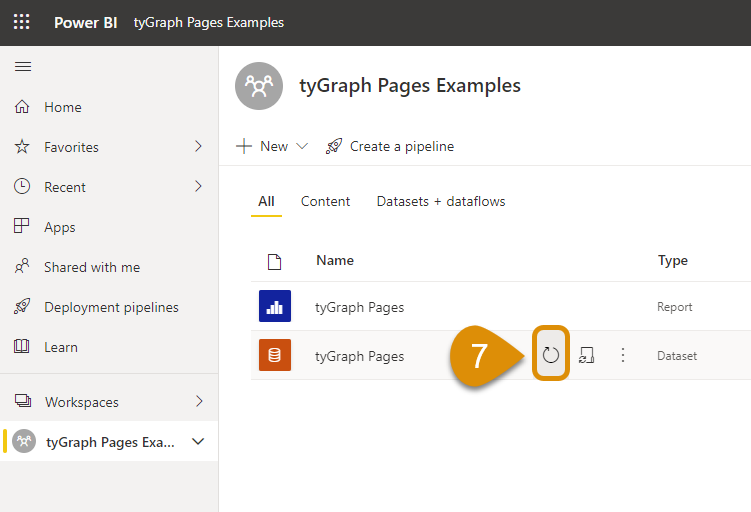Click the Schedule refresh icon for dataset
751x512 pixels.
pos(587,355)
